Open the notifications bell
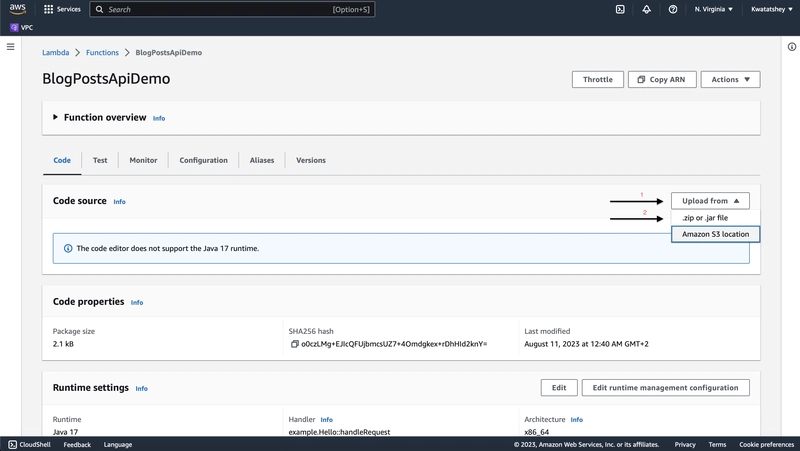This screenshot has width=800, height=451. coord(646,9)
